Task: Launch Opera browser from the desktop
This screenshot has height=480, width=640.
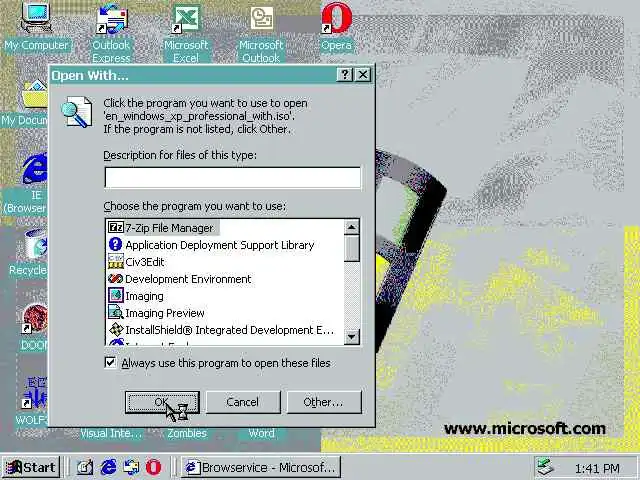Action: click(336, 18)
